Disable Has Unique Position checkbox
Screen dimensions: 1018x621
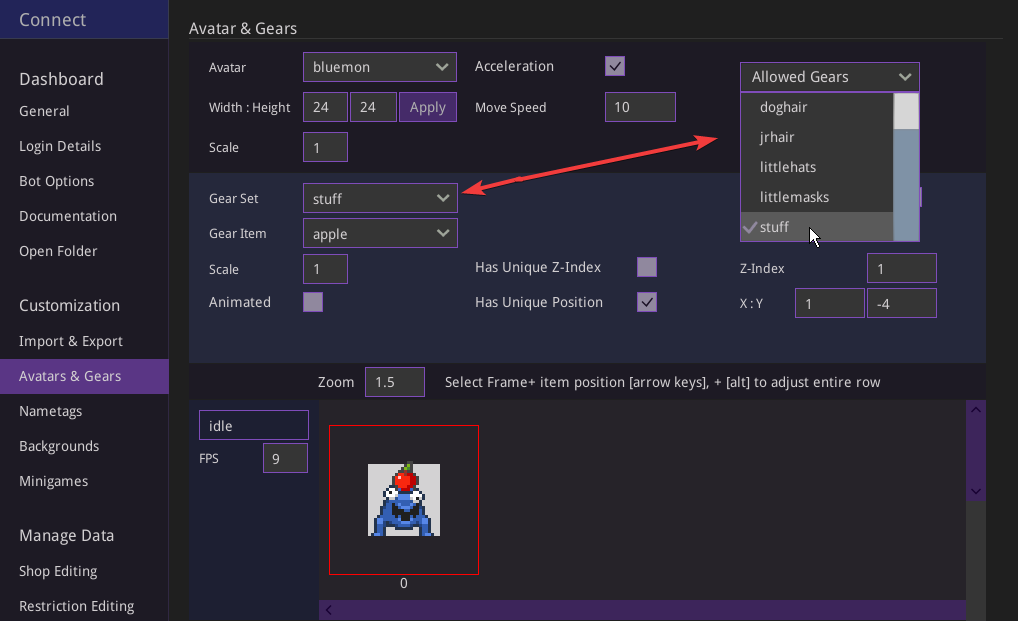click(647, 302)
